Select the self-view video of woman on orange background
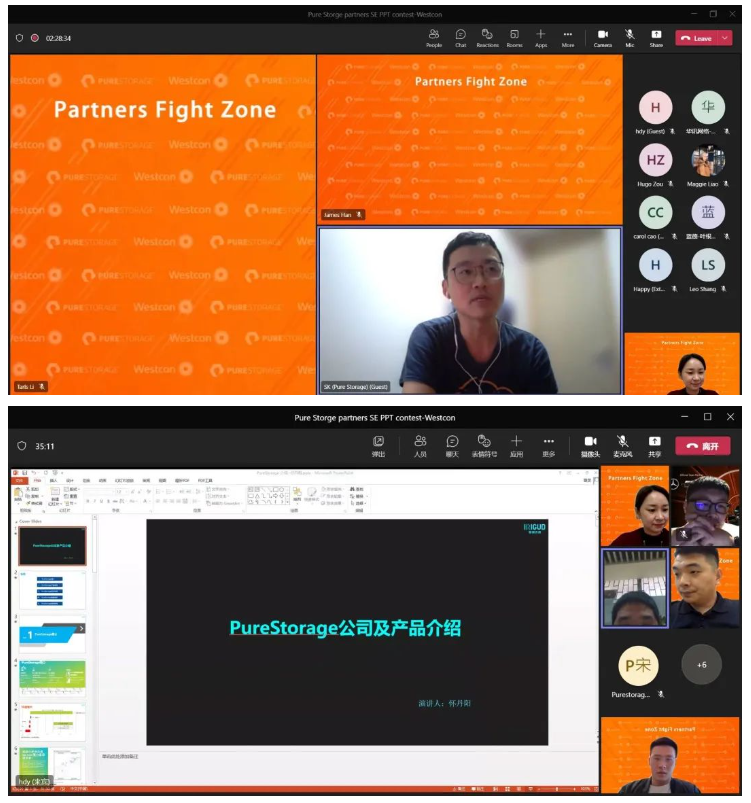Image resolution: width=751 pixels, height=803 pixels. (682, 364)
